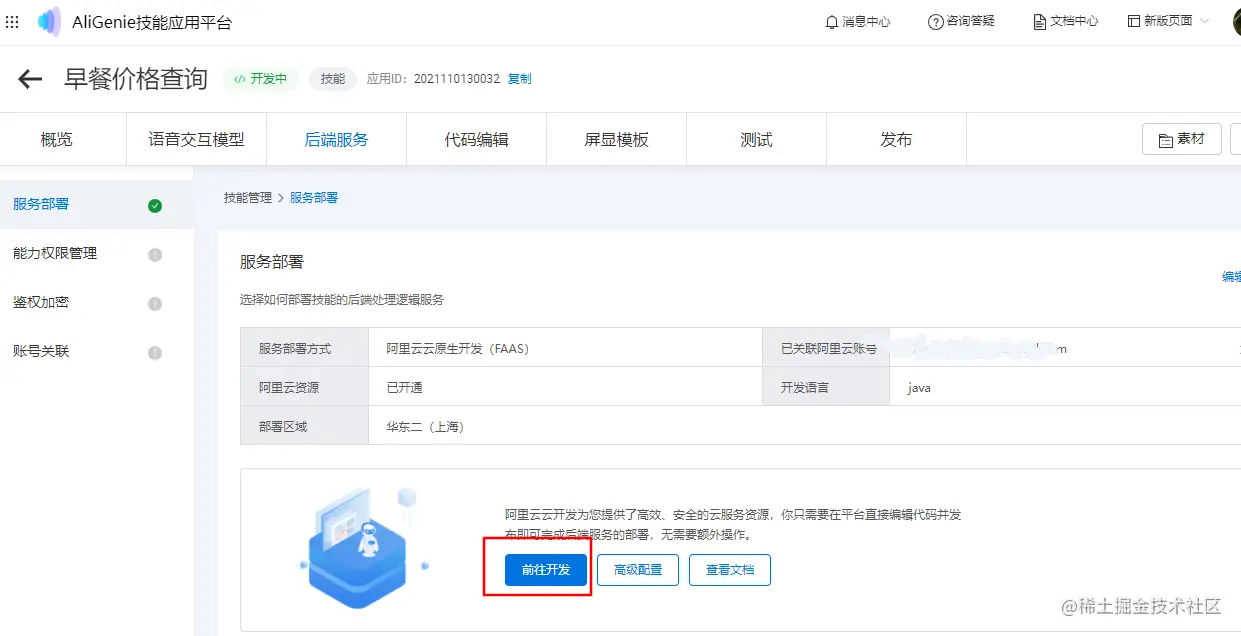Select 服务部署 in the sidebar
Viewport: 1241px width, 636px height.
pos(96,204)
